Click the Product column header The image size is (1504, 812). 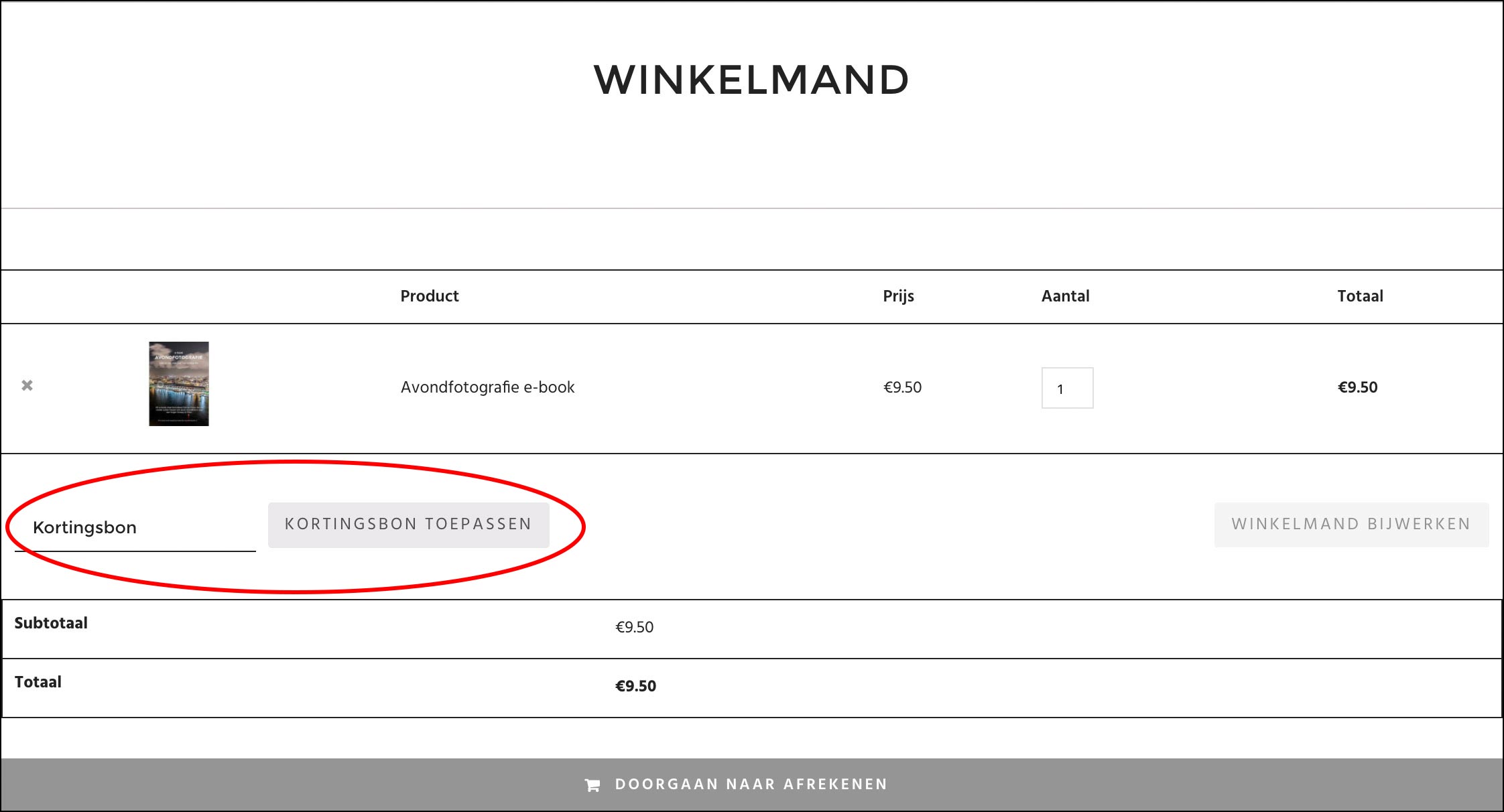click(430, 296)
